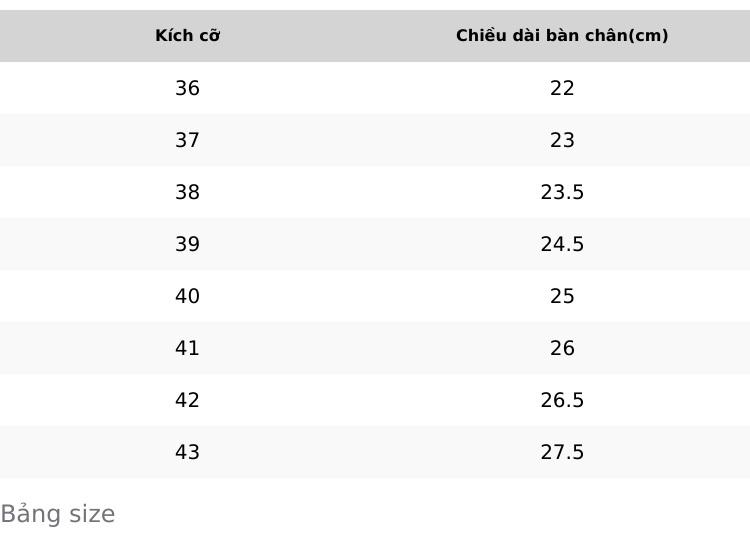Select size 41 cell
This screenshot has width=750, height=550.
[188, 348]
